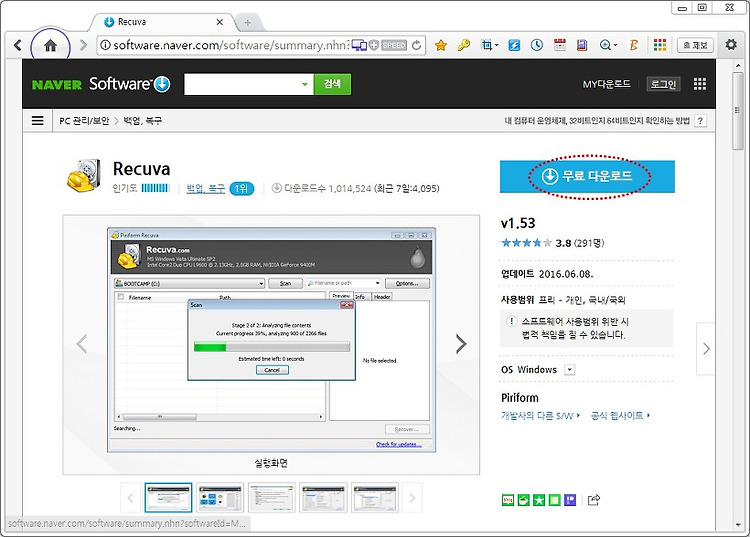Viewport: 750px width, 537px height.
Task: Click the Recuva hard-hat app icon
Action: 84,175
